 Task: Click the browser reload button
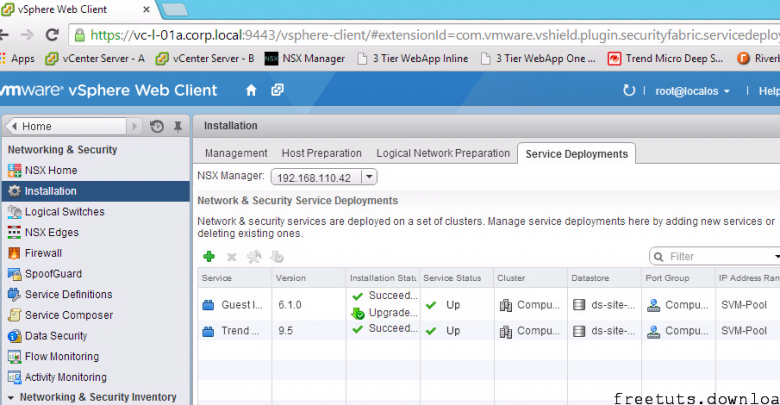point(52,35)
